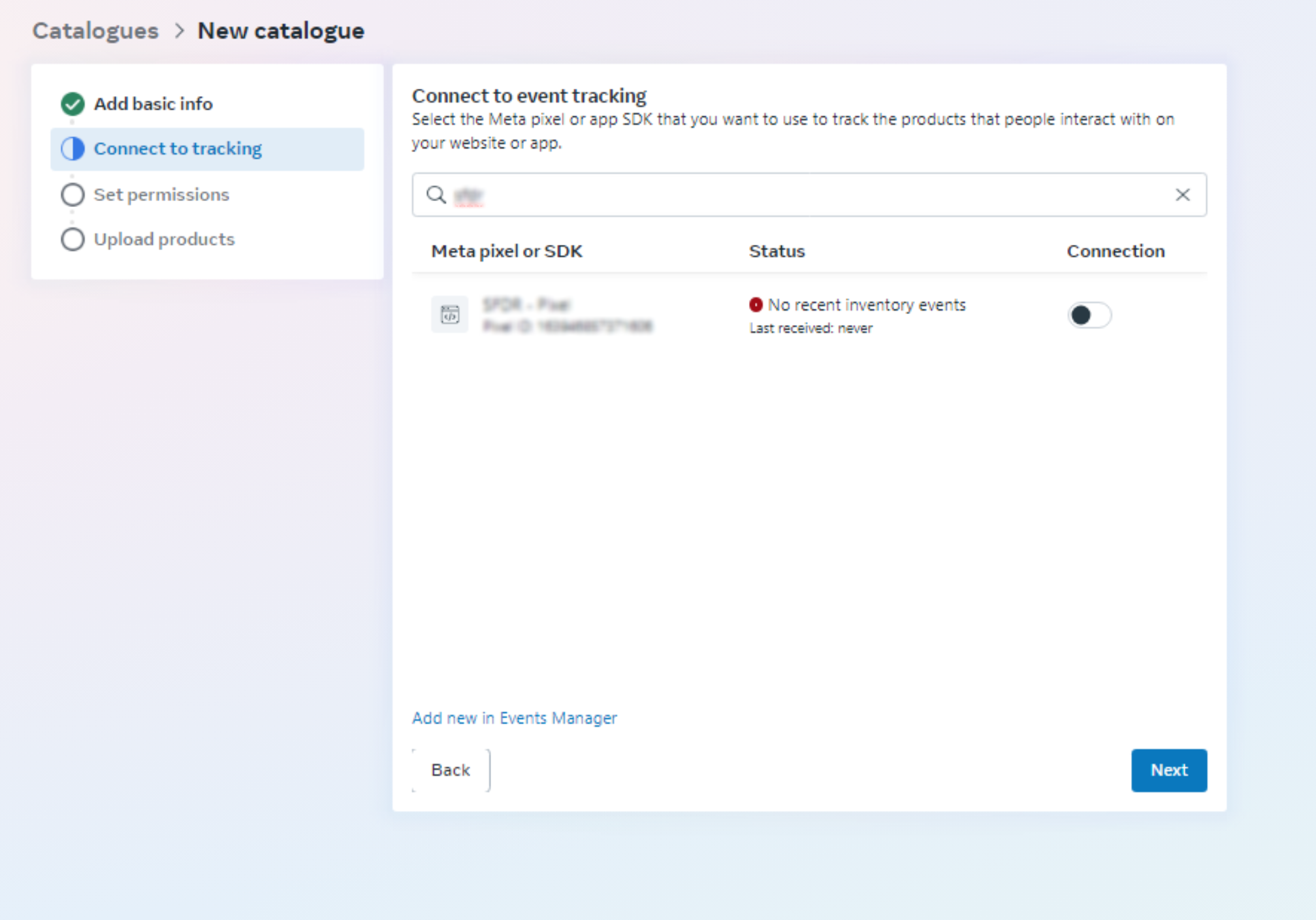Click the half-filled circle icon for Connect to tracking

click(x=72, y=149)
